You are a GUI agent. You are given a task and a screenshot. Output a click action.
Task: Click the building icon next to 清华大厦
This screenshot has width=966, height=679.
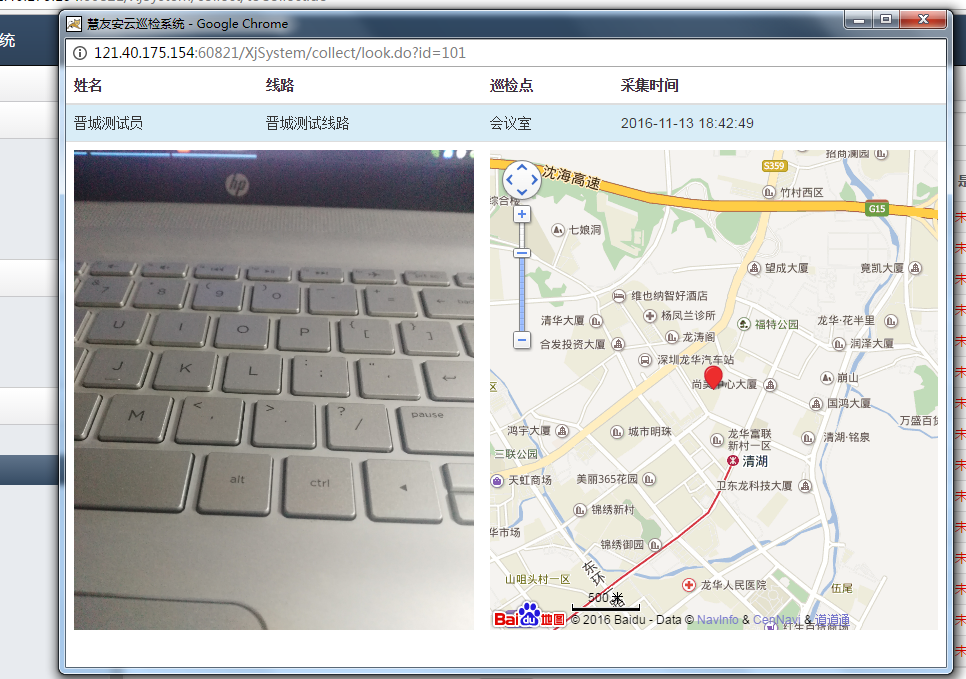click(595, 322)
